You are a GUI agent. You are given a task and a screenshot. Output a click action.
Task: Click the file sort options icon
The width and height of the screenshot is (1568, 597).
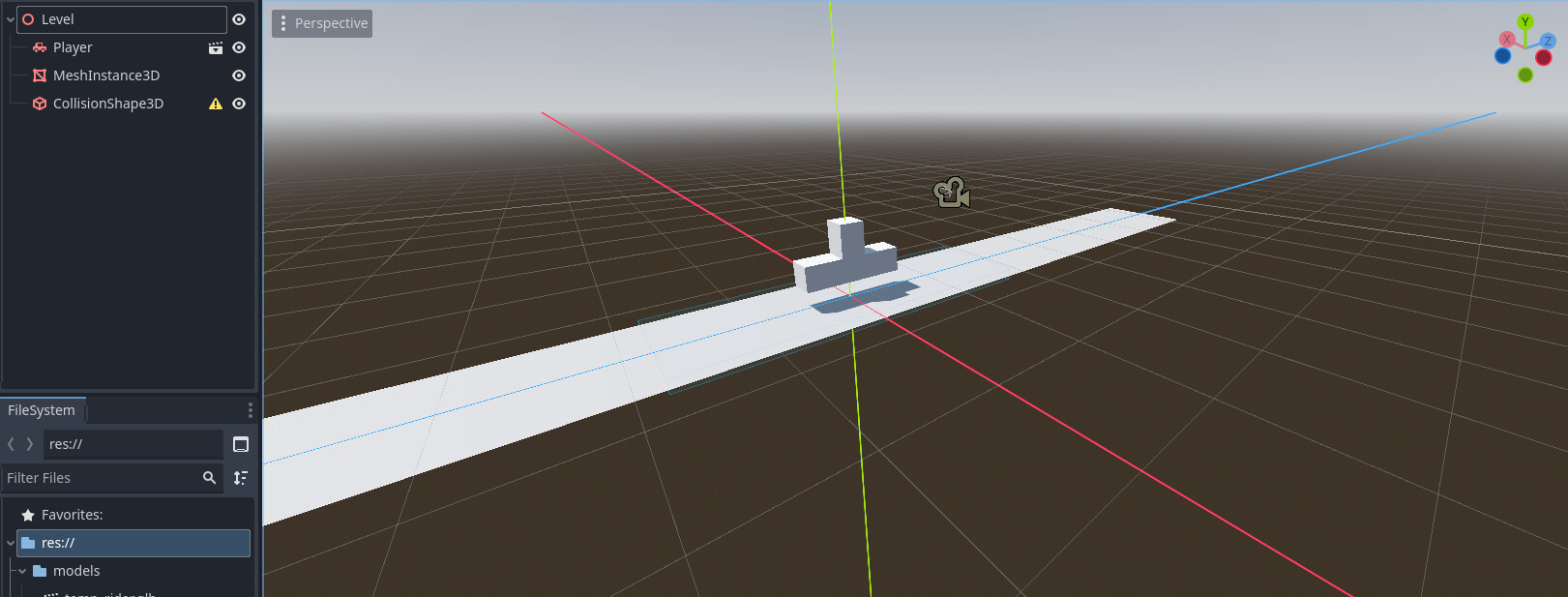pyautogui.click(x=241, y=478)
